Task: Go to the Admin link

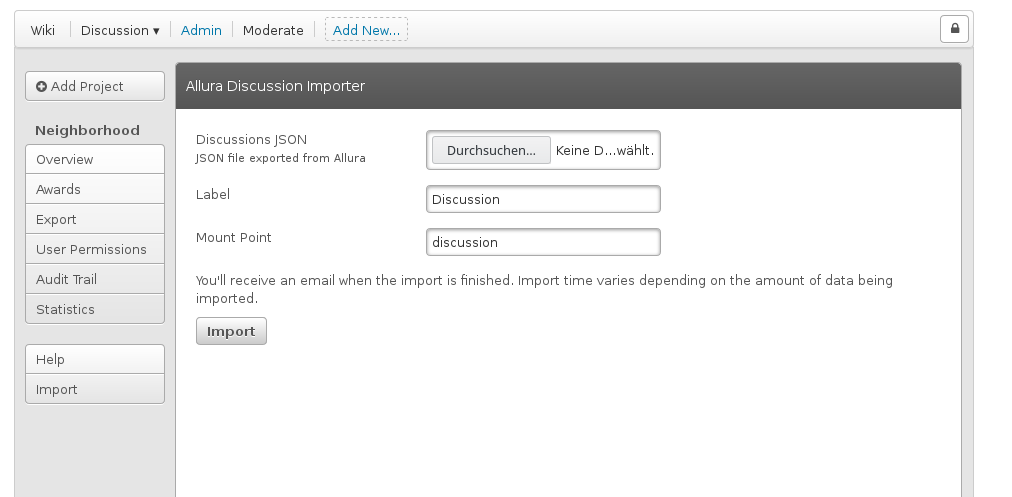Action: tap(201, 30)
